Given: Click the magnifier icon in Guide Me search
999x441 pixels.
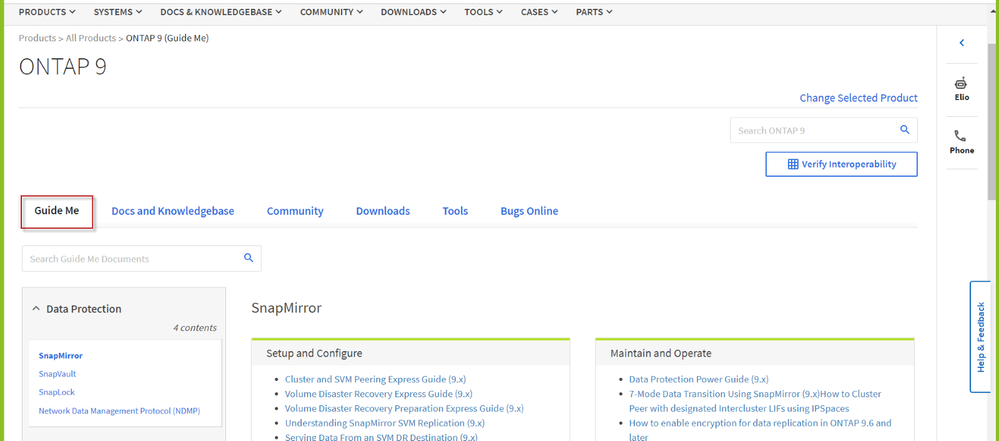Looking at the screenshot, I should point(248,258).
